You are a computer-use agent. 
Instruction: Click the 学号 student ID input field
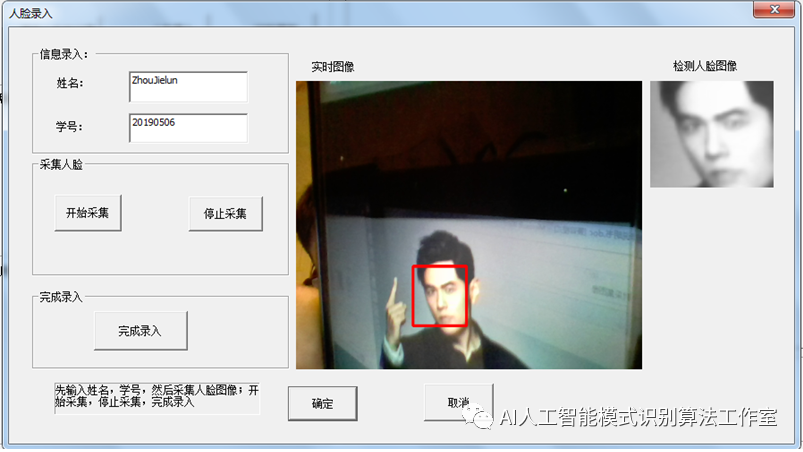(x=188, y=128)
